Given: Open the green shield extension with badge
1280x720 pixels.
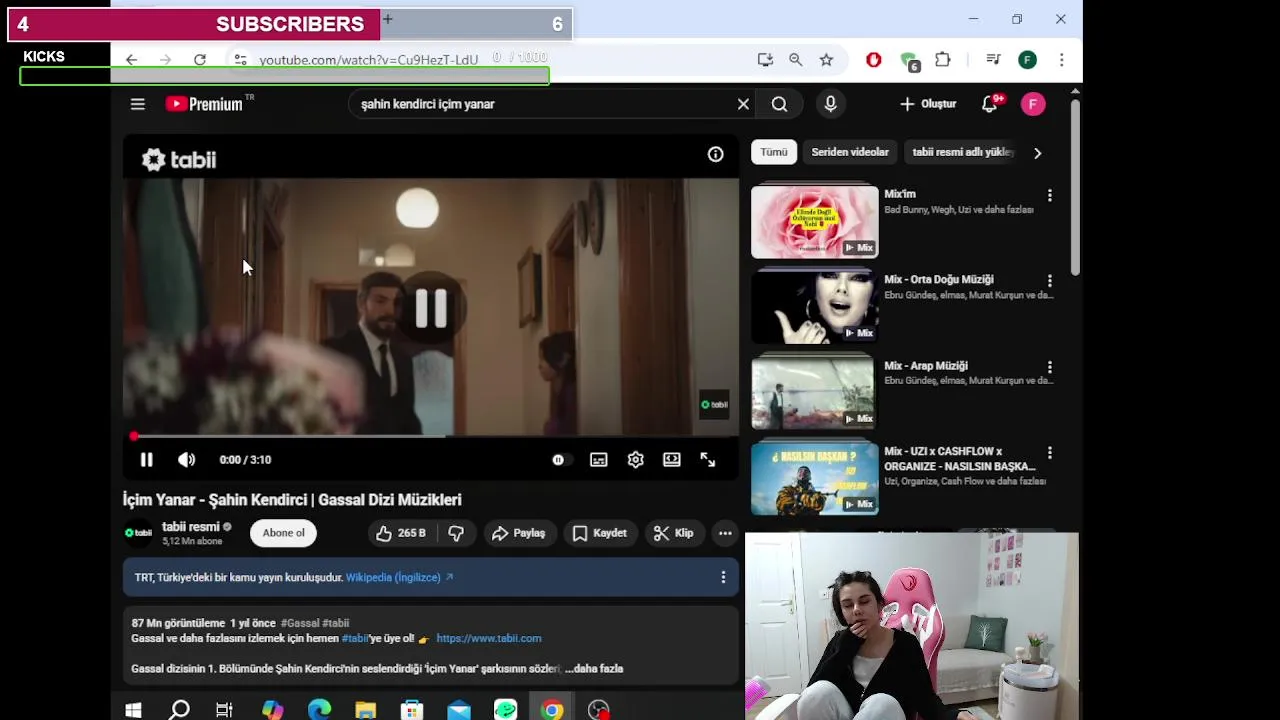Looking at the screenshot, I should [909, 62].
